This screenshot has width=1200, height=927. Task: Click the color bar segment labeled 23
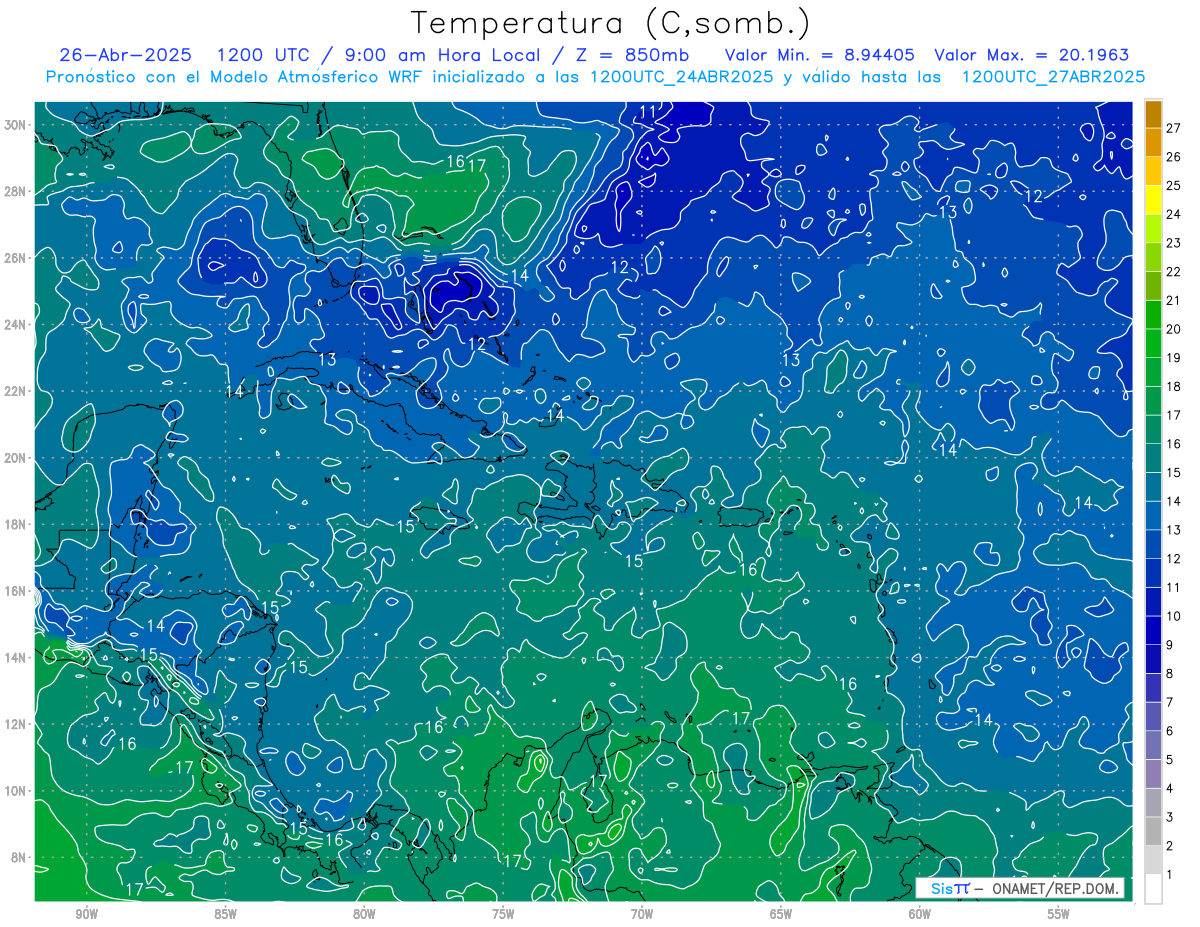[x=1153, y=229]
